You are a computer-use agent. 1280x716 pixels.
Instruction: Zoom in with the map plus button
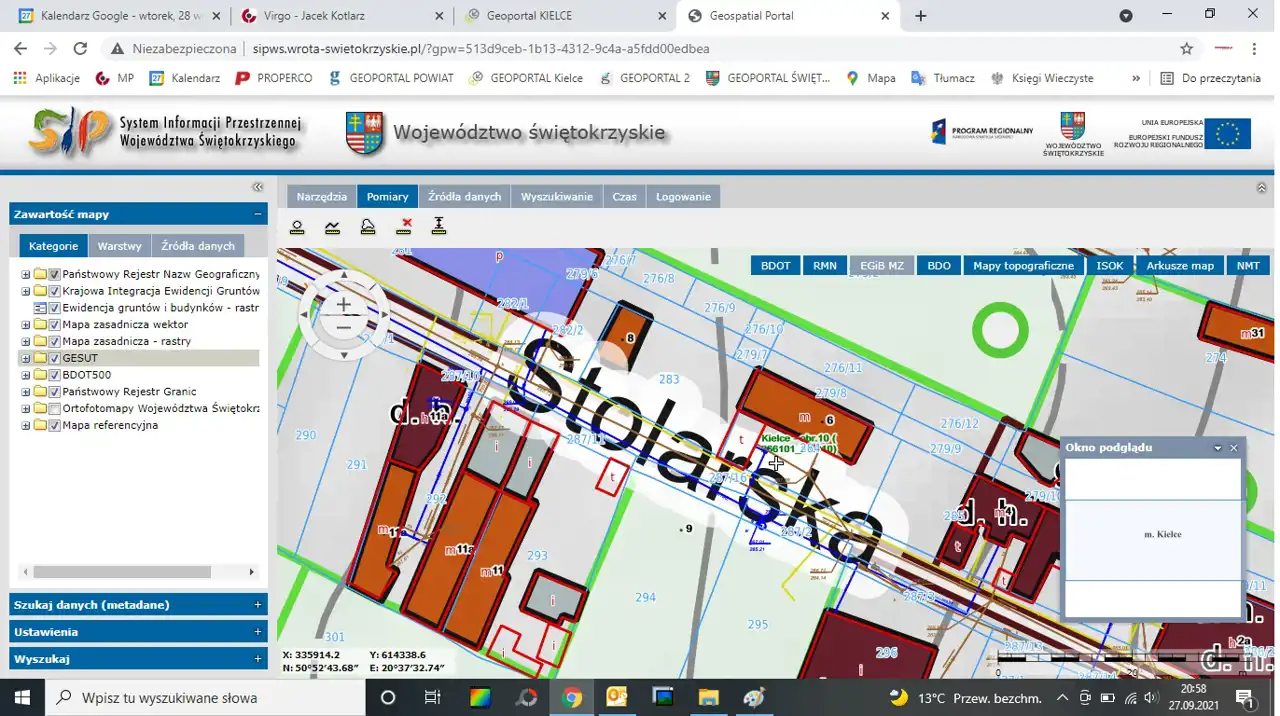(x=343, y=304)
